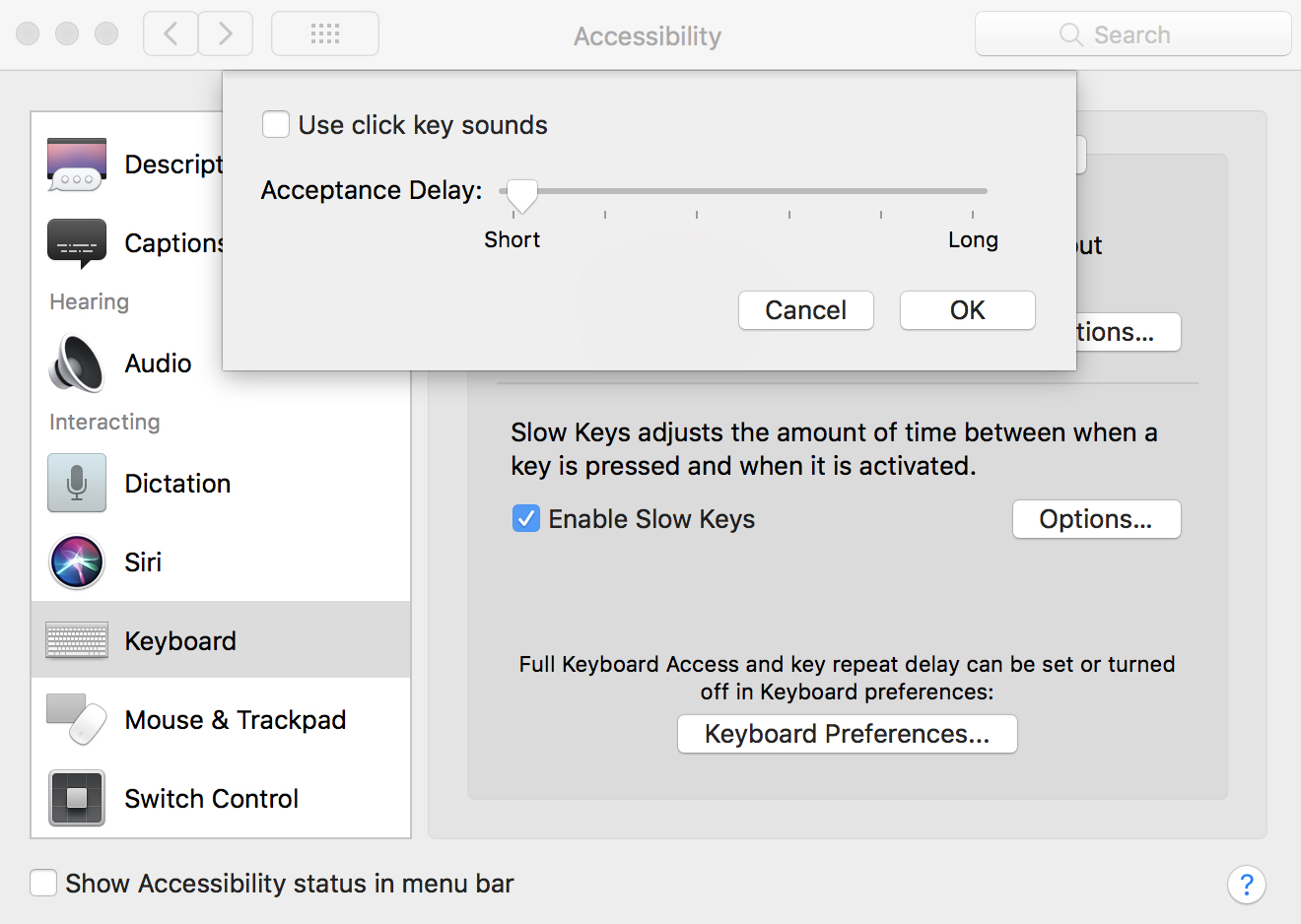This screenshot has height=924, width=1301.
Task: Open the help question mark button
Action: 1247,884
